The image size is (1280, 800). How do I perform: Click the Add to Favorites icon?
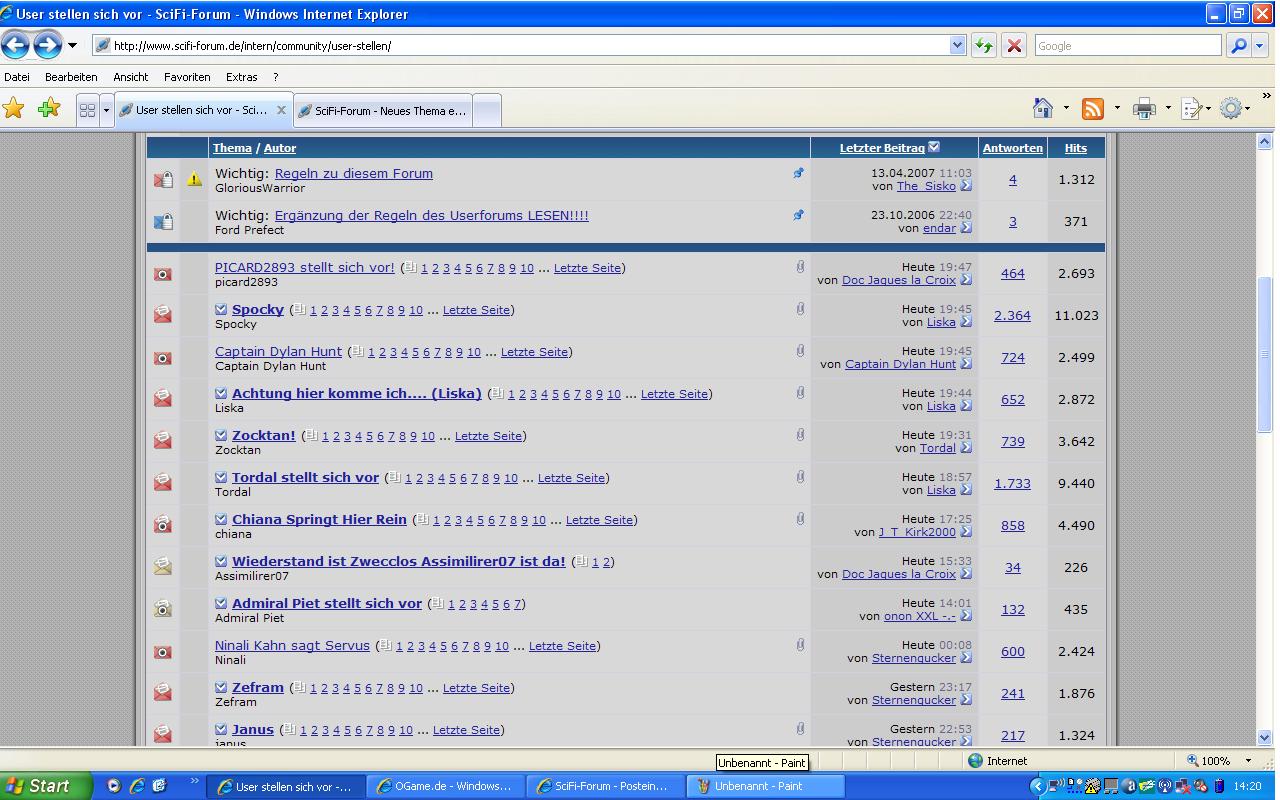point(48,109)
